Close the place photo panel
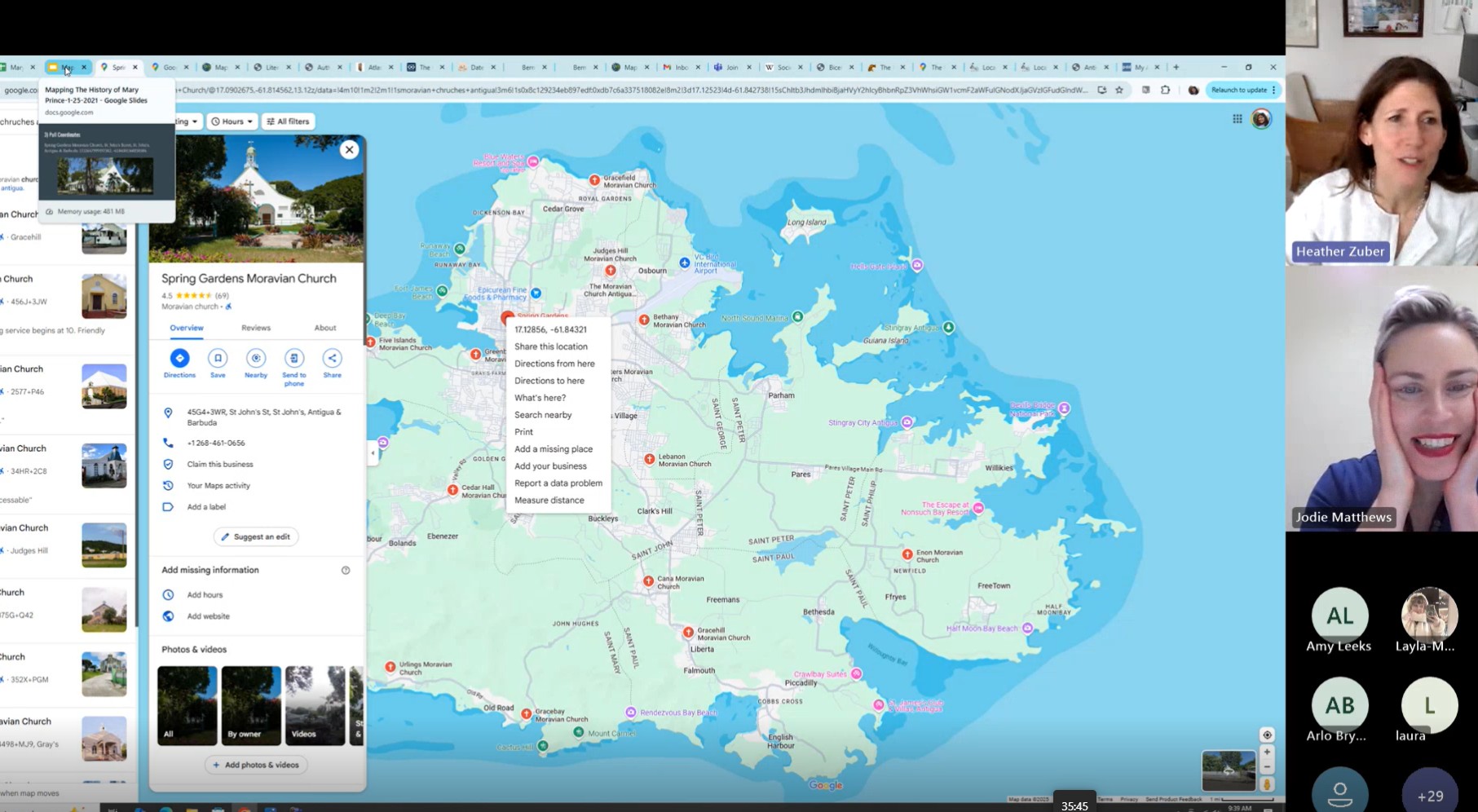The height and width of the screenshot is (812, 1478). [349, 149]
